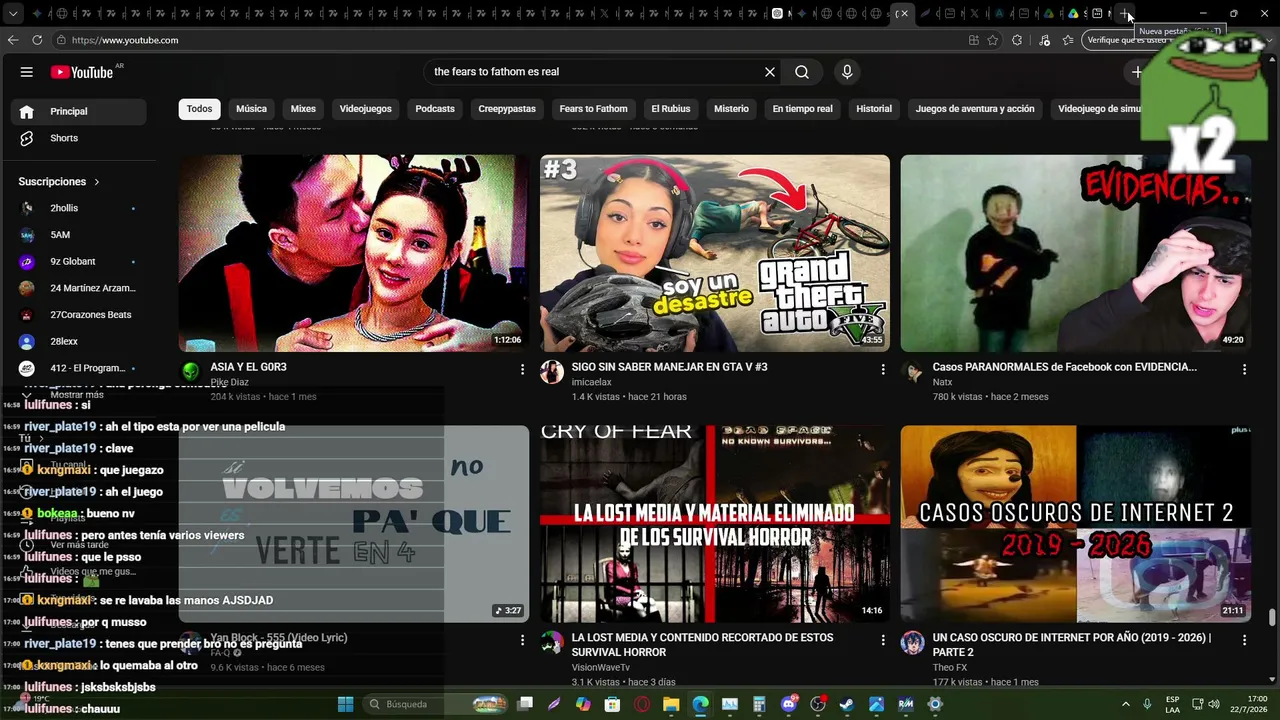This screenshot has height=720, width=1280.
Task: Open Discord from the taskbar
Action: [x=789, y=704]
